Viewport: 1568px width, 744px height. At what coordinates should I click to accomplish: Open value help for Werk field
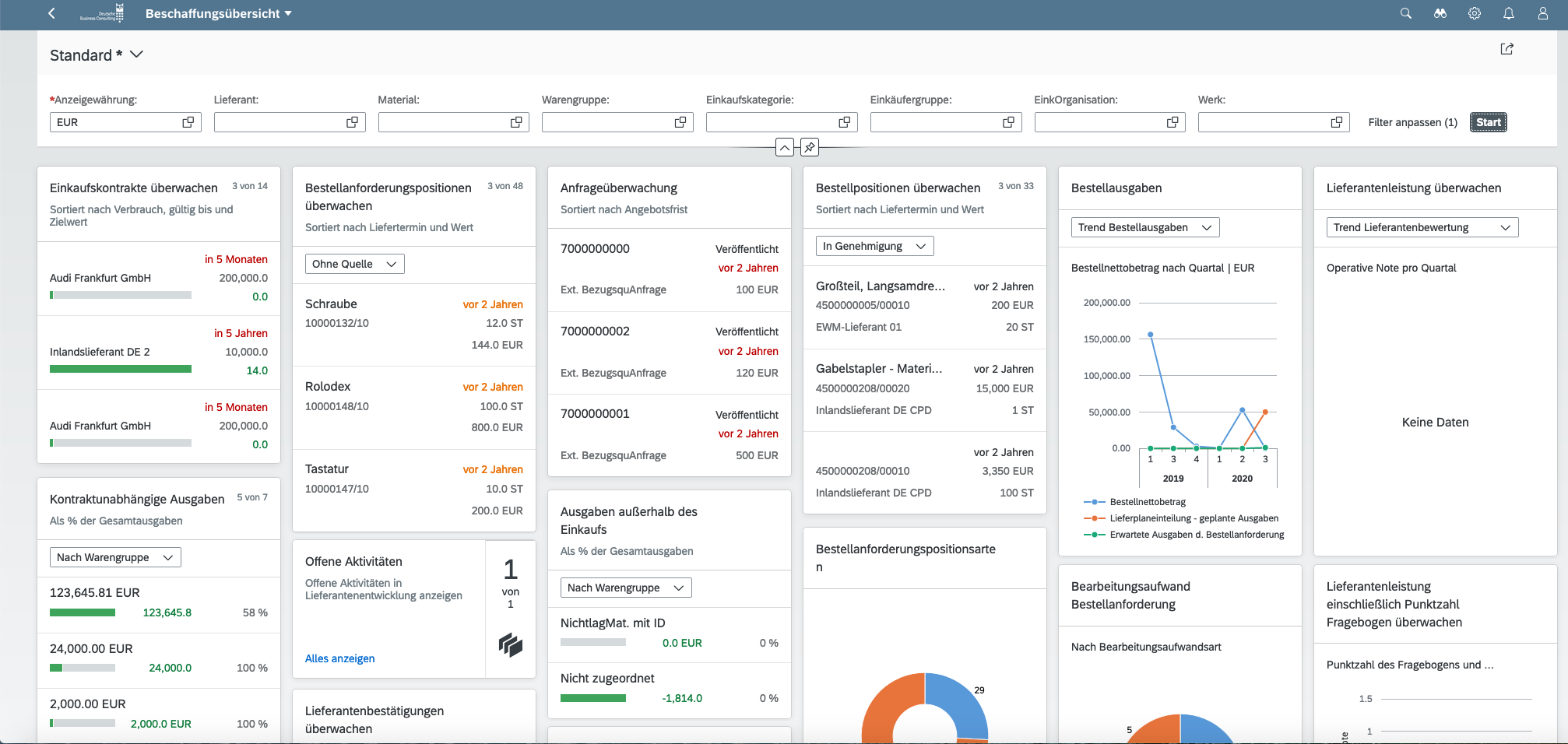(x=1337, y=122)
